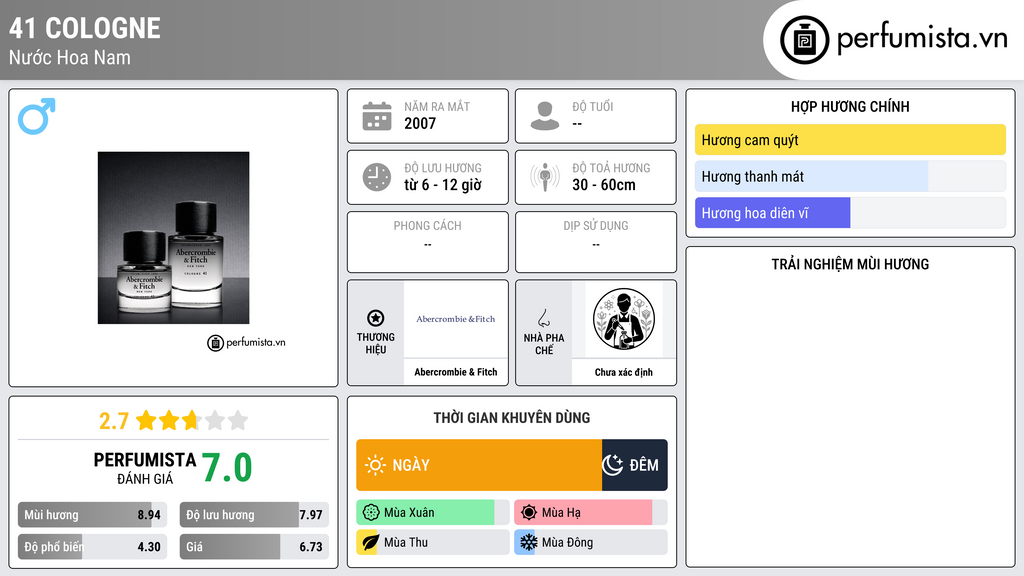Click the Giá 6.73 rating bar
This screenshot has width=1024, height=576.
point(254,547)
